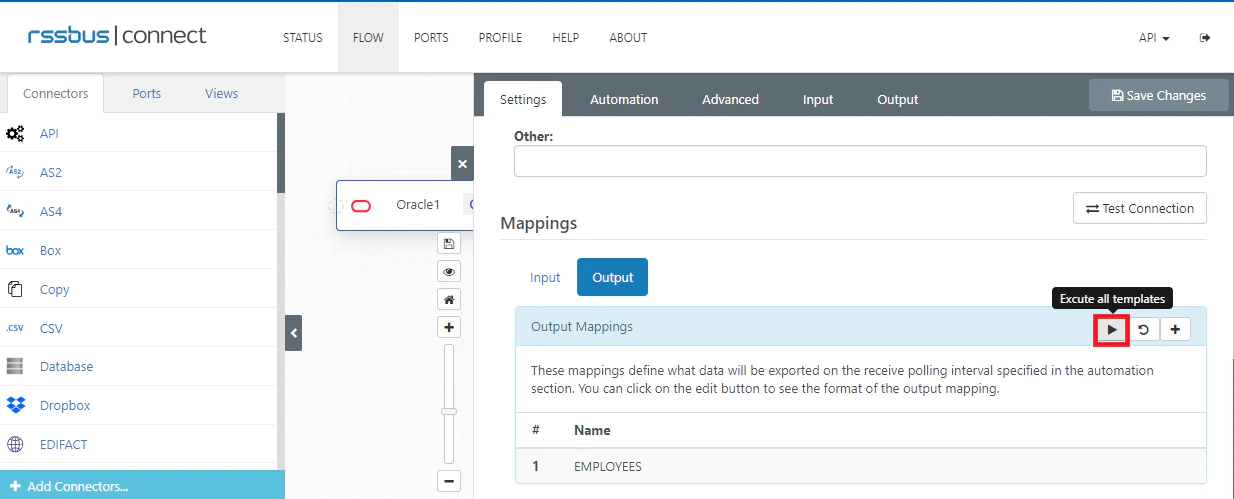1234x499 pixels.
Task: Click the zoom slider handle on canvas
Action: click(x=449, y=411)
